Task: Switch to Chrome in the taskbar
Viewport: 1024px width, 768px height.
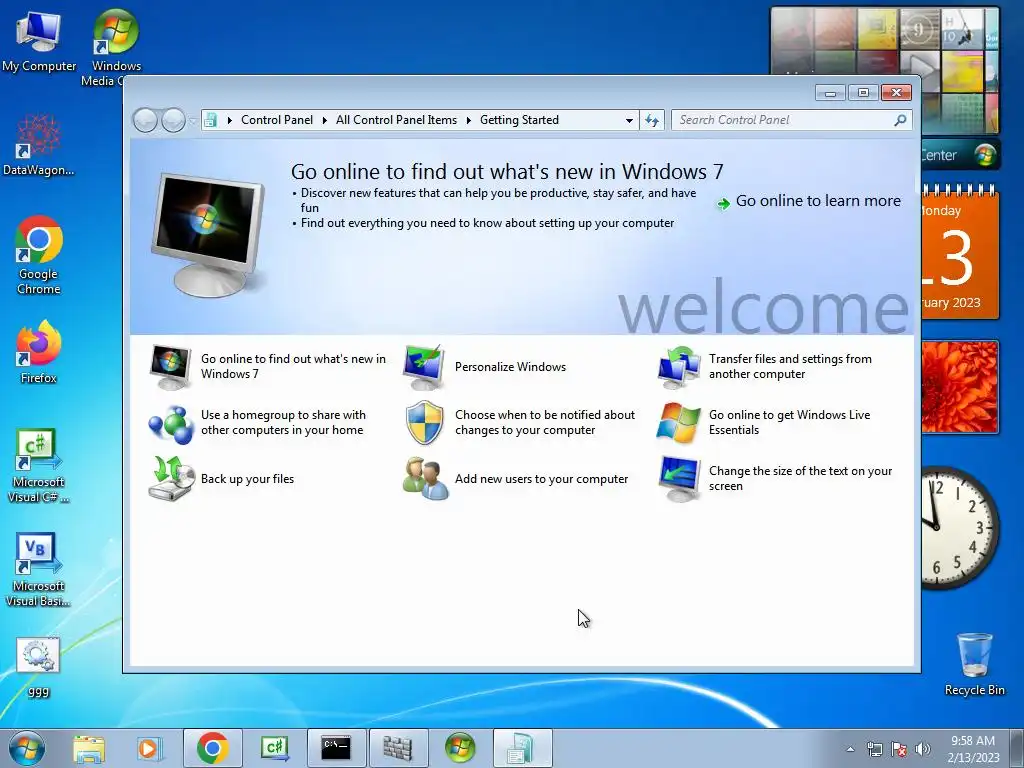Action: click(x=213, y=748)
